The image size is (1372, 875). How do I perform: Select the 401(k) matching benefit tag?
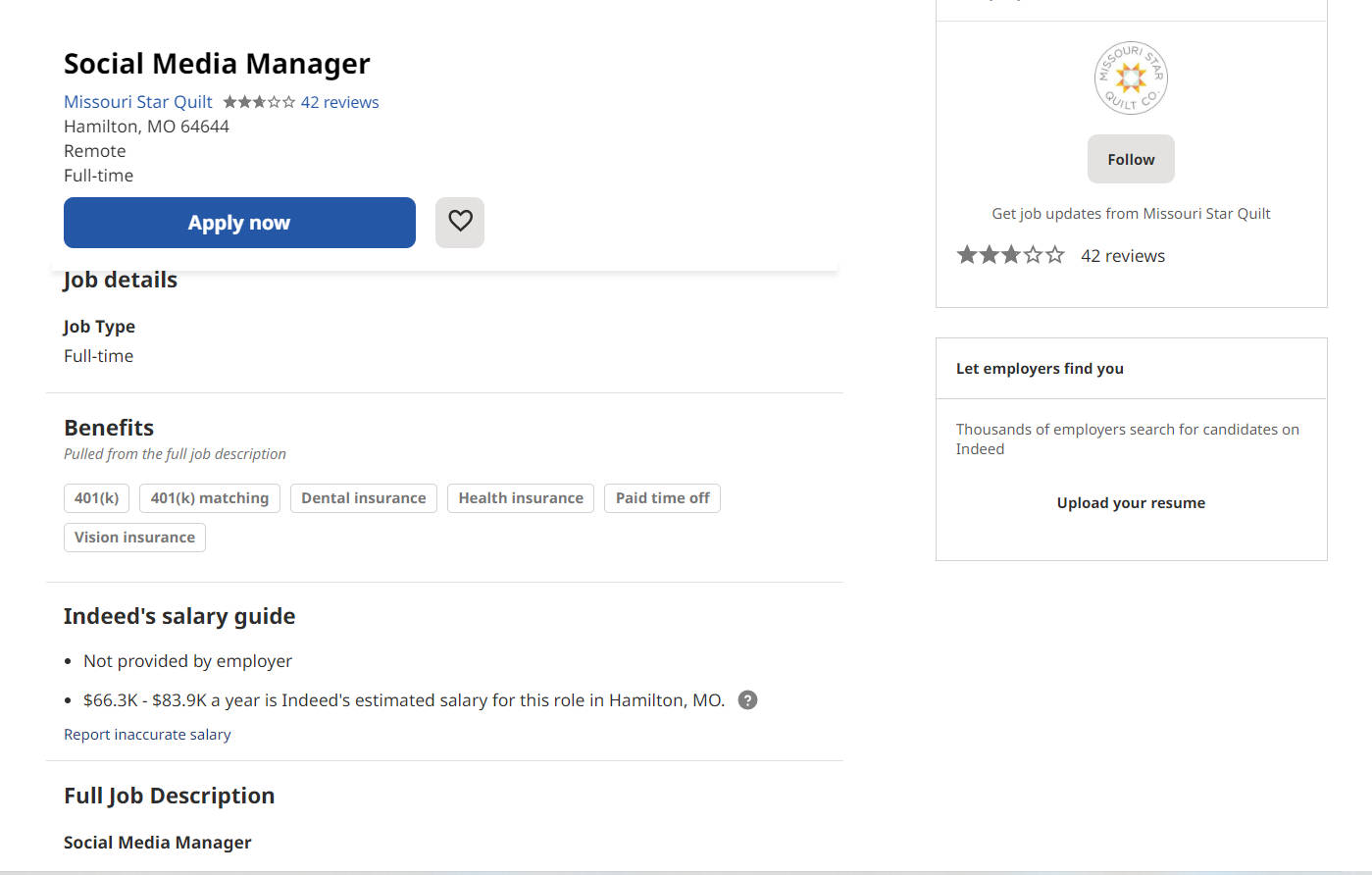tap(210, 498)
